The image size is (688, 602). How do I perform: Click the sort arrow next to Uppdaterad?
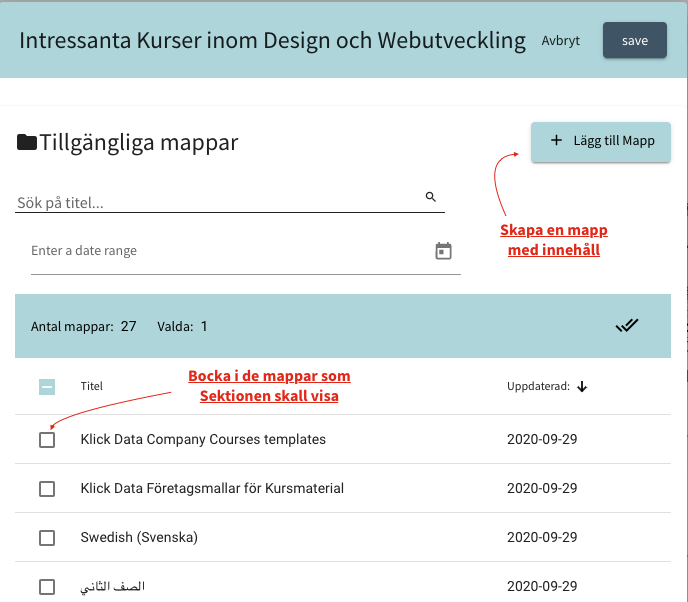[x=582, y=387]
